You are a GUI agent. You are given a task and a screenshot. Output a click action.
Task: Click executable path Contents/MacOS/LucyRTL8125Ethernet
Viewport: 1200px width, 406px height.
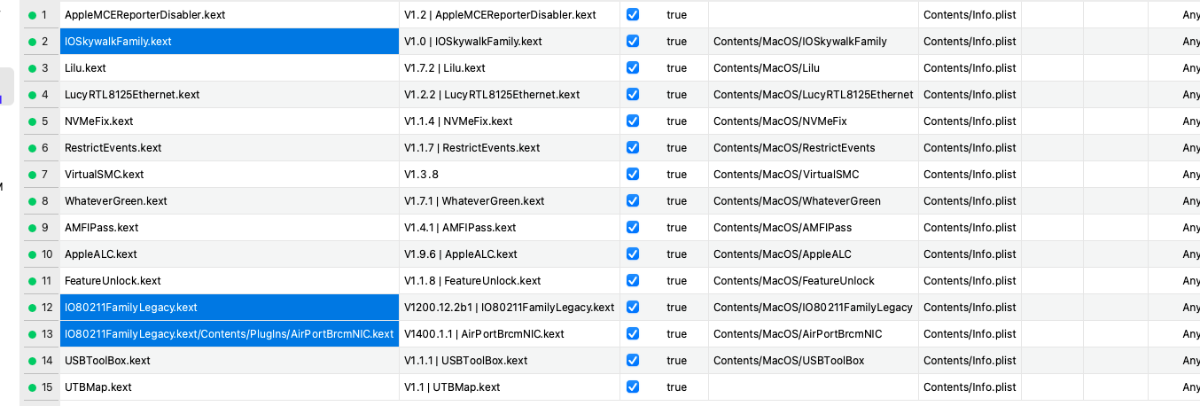813,94
